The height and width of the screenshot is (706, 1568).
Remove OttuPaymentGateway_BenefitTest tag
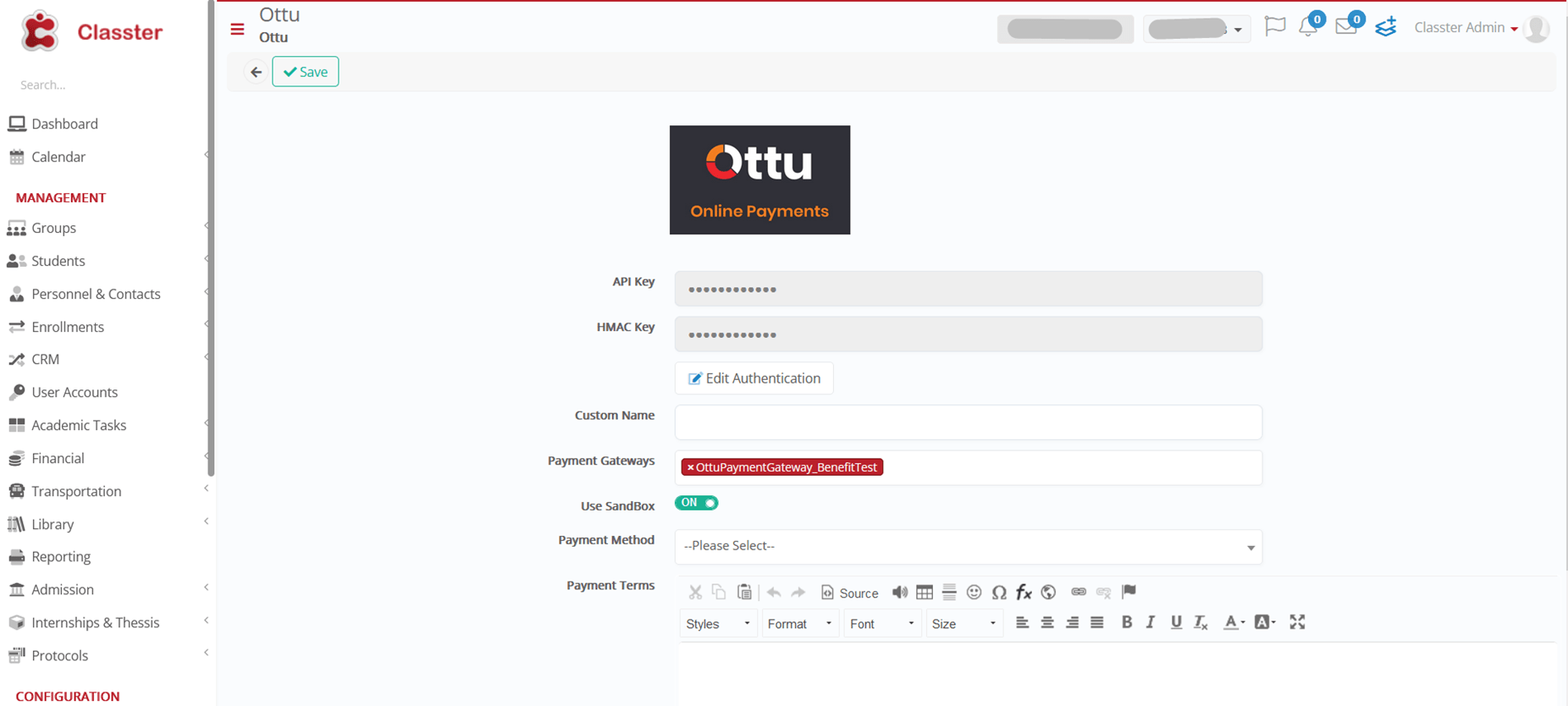coord(690,467)
